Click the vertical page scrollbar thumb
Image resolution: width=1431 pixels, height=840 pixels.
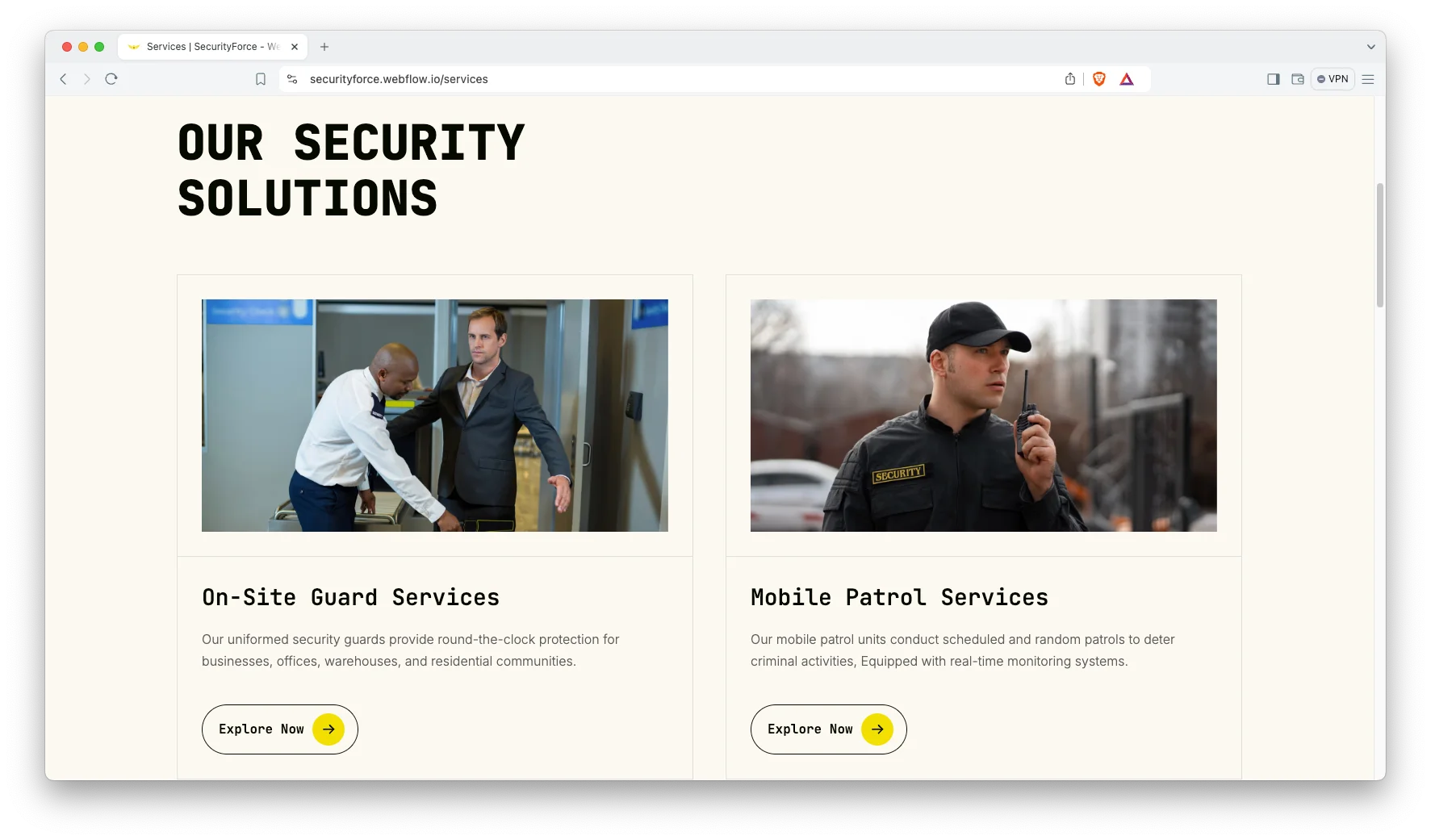(1380, 245)
